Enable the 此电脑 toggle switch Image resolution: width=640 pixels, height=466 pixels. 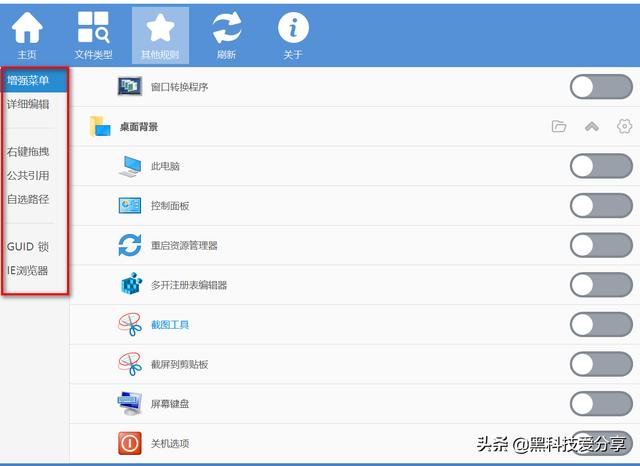(601, 166)
